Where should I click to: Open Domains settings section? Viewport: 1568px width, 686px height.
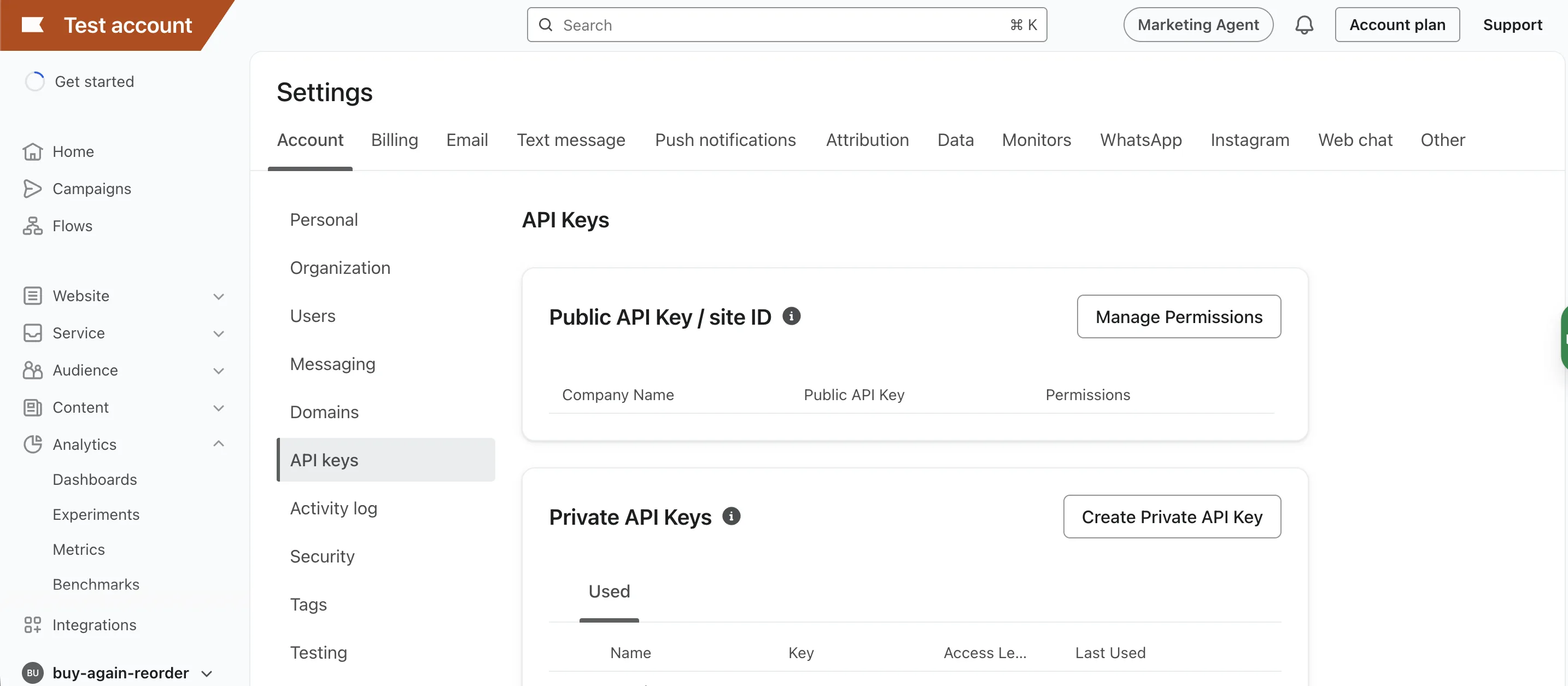pos(324,412)
